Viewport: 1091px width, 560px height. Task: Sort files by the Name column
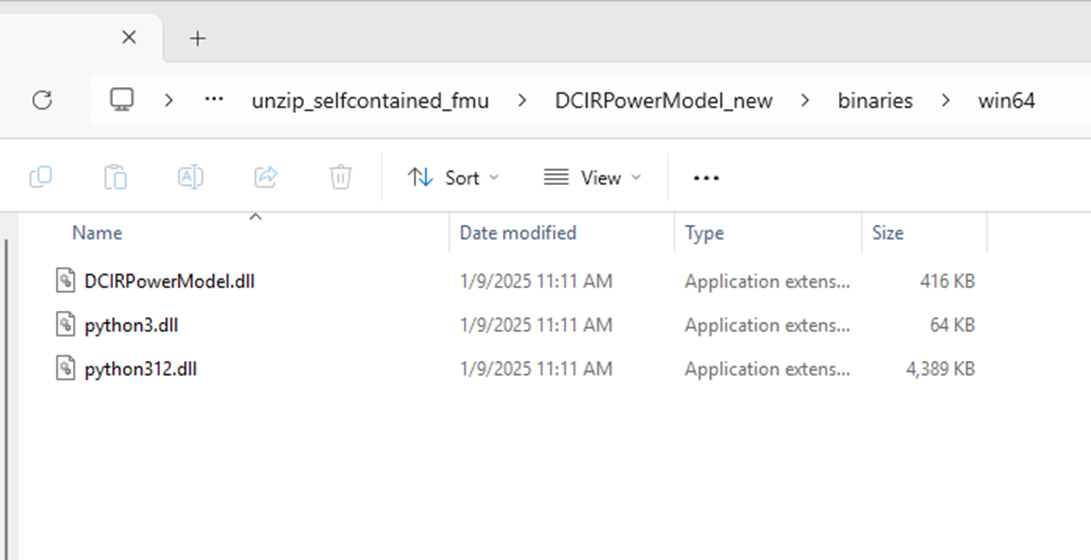point(97,233)
